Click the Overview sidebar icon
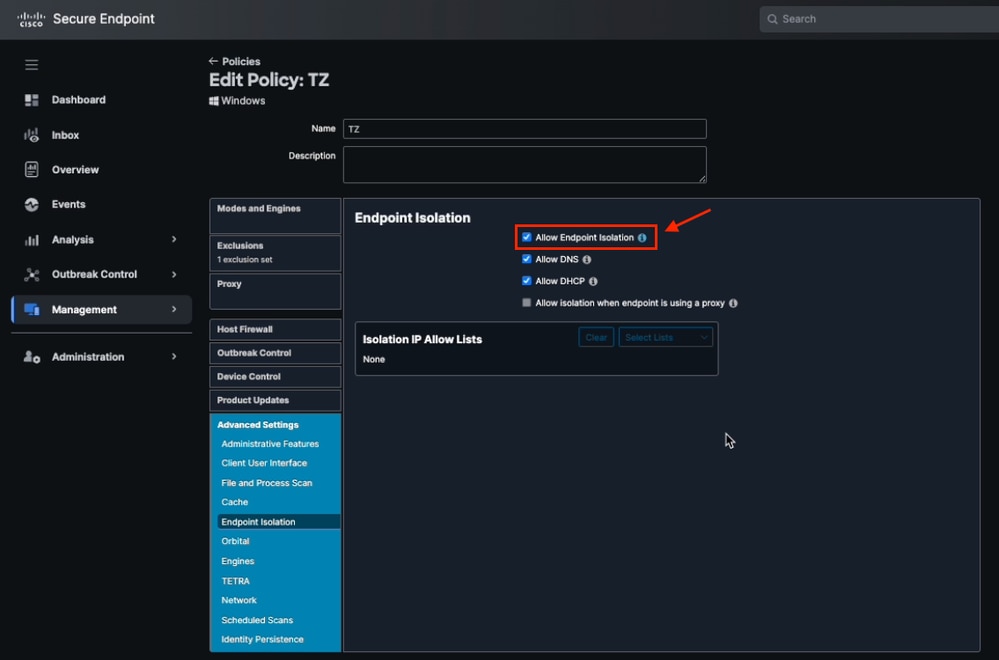999x660 pixels. click(31, 169)
